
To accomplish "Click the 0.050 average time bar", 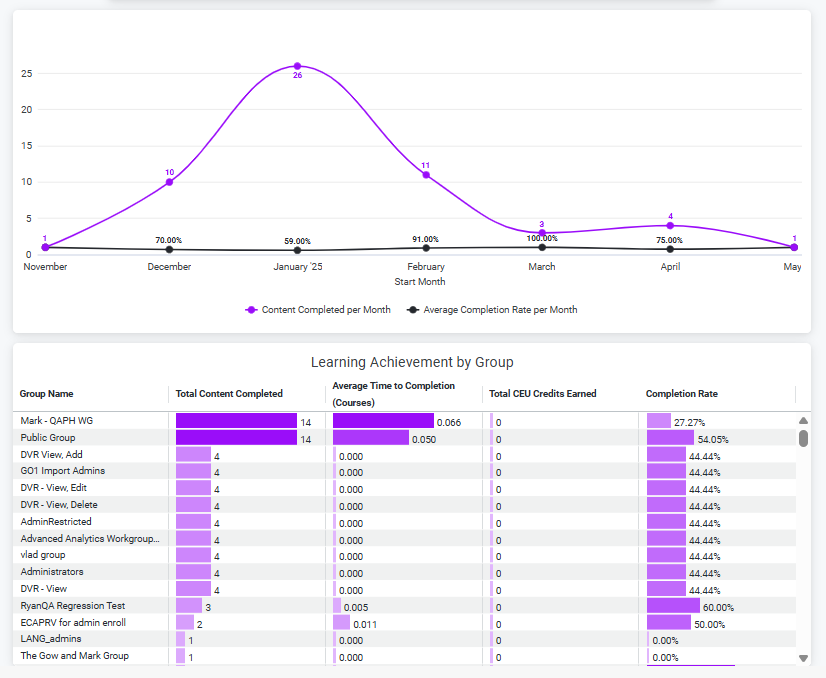I will point(371,438).
